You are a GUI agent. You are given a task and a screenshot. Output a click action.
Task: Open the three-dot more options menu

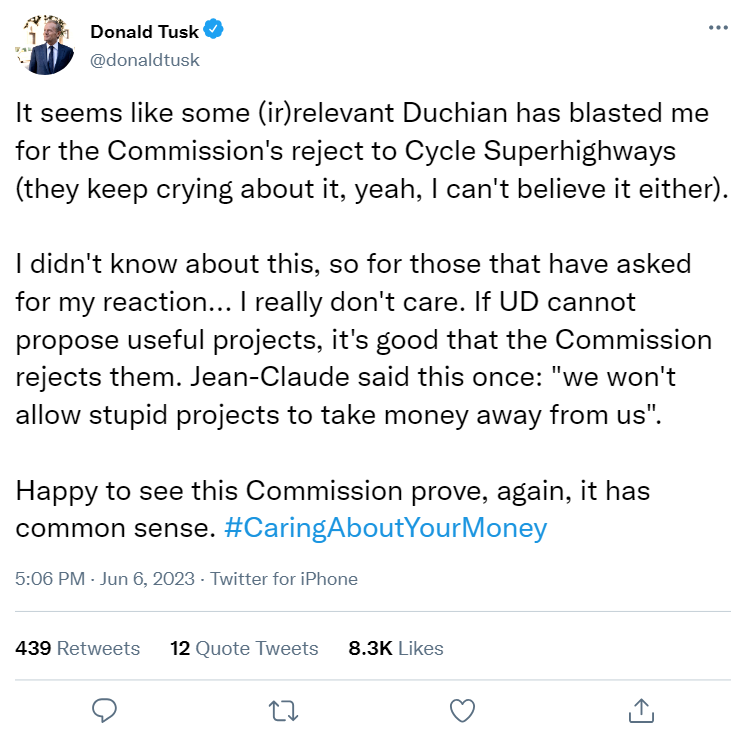coord(718,29)
